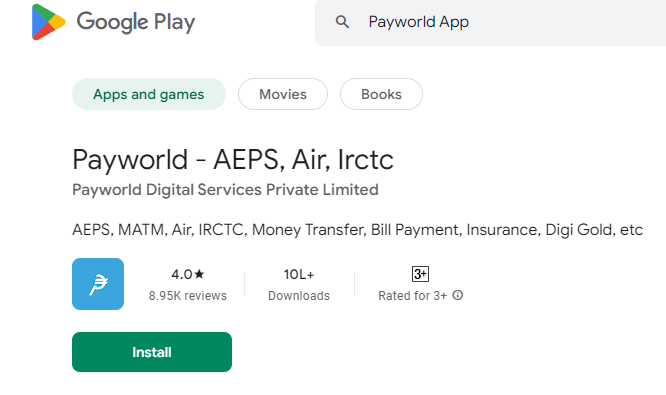666x395 pixels.
Task: Switch to the Books filter chip
Action: 381,94
